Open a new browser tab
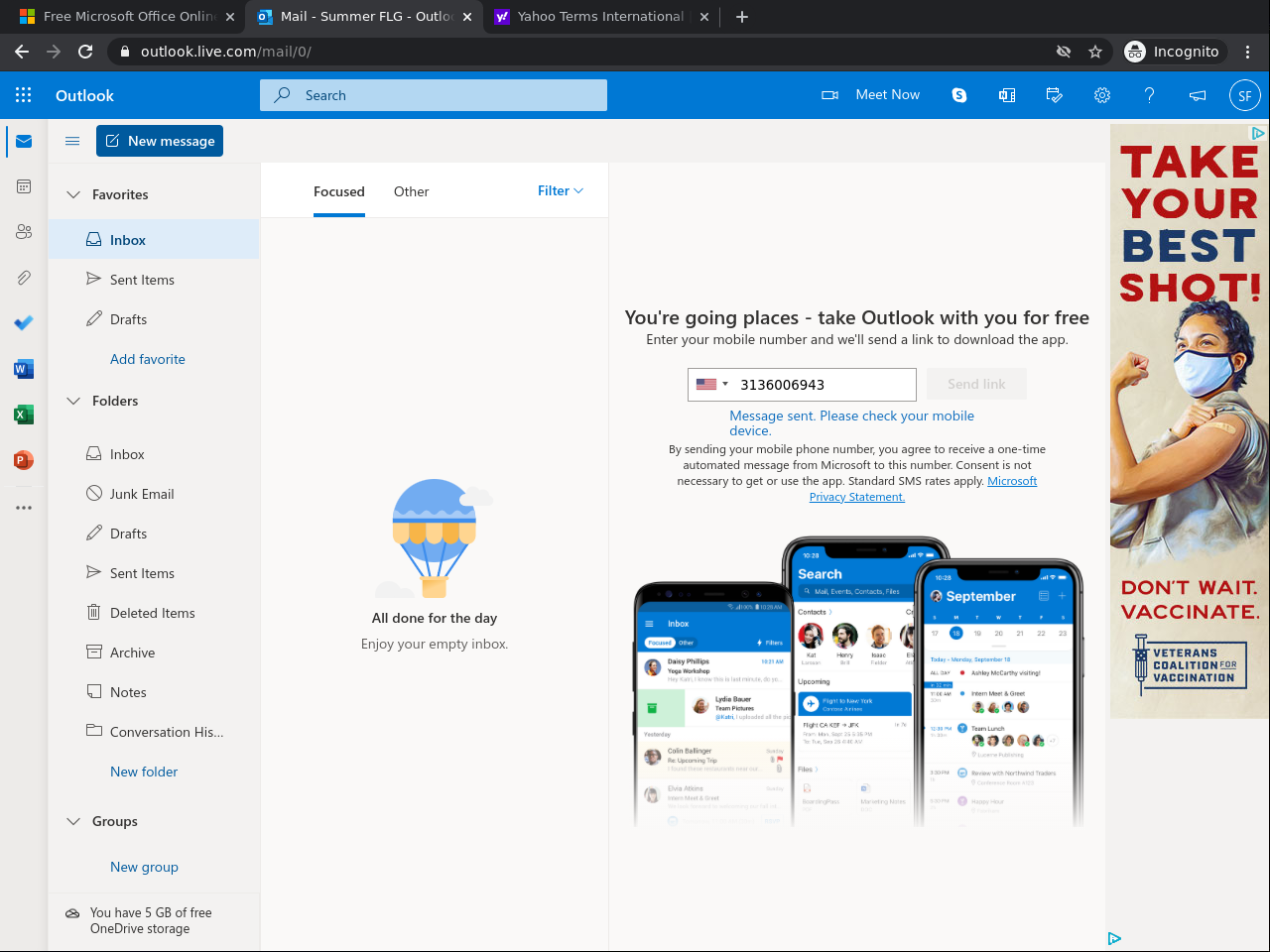Image resolution: width=1270 pixels, height=952 pixels. (x=742, y=17)
